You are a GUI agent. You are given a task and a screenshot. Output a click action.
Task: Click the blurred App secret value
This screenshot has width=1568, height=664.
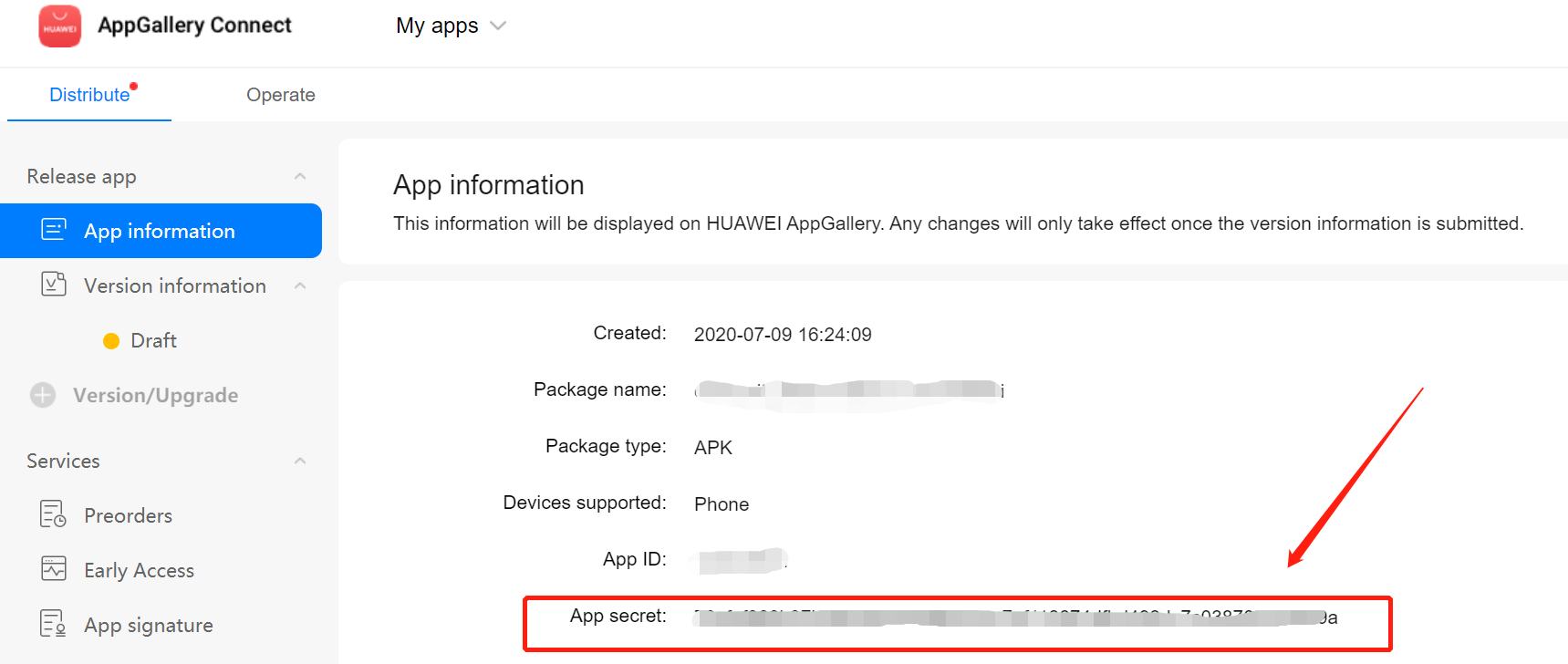click(x=1015, y=617)
